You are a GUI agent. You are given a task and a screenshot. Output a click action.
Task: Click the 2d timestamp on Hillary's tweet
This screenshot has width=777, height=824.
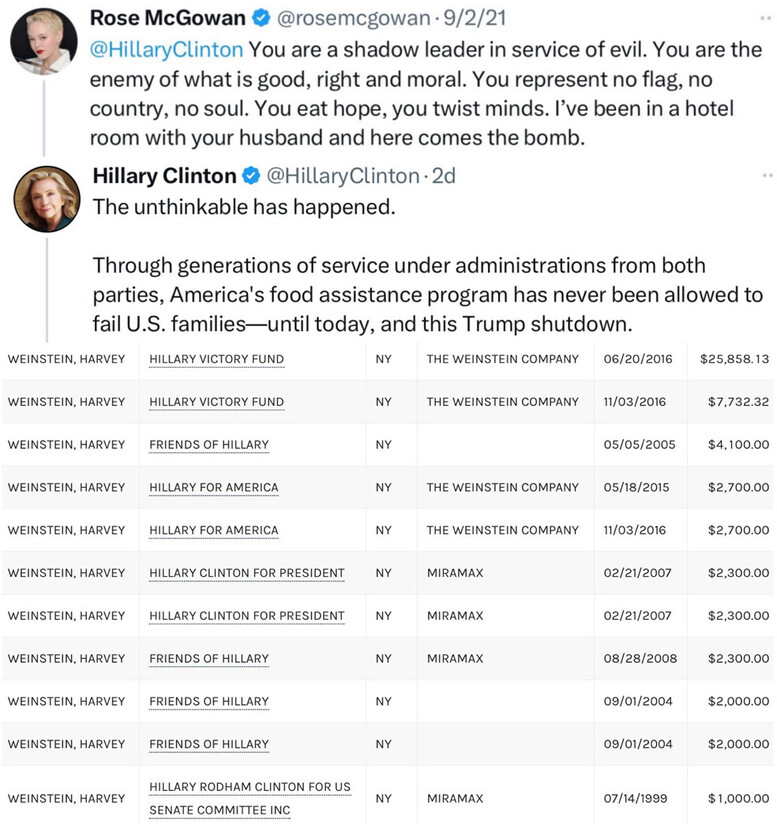tap(443, 176)
